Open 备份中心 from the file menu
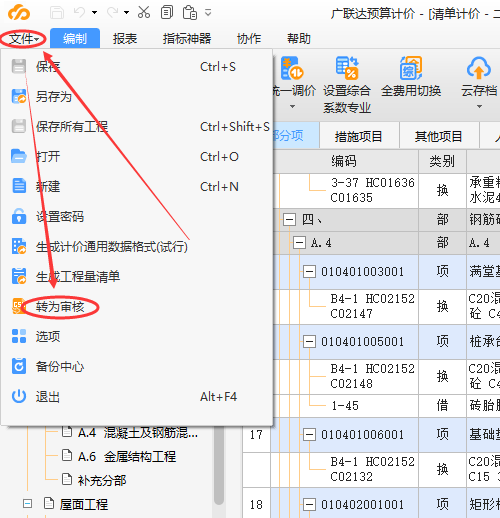Viewport: 500px width, 518px height. coord(137,367)
